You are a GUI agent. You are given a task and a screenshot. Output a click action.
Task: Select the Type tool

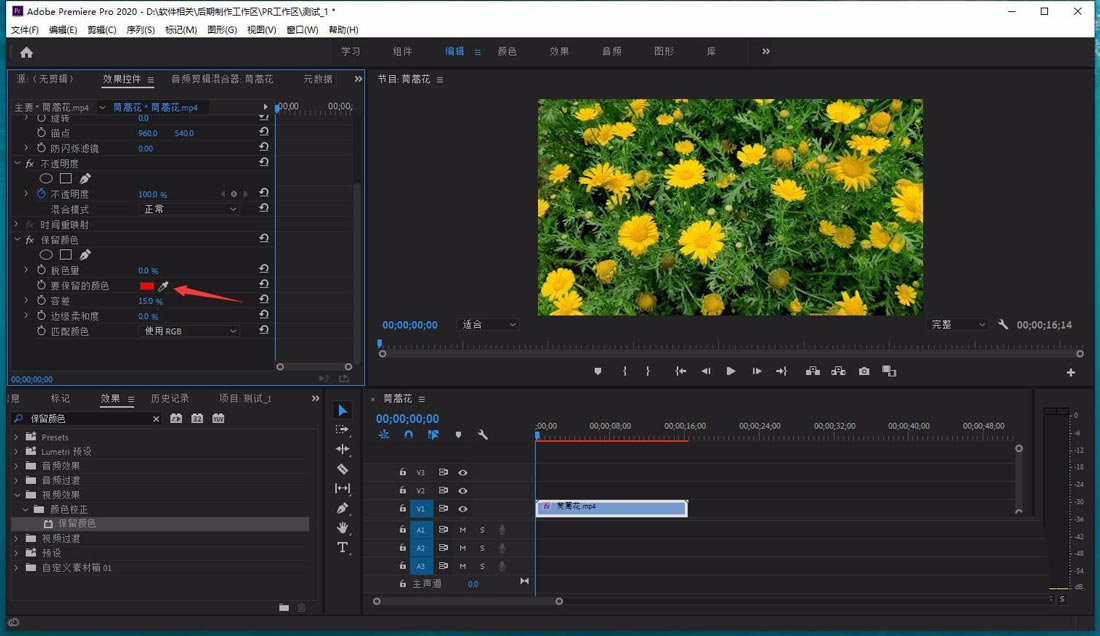[x=342, y=547]
